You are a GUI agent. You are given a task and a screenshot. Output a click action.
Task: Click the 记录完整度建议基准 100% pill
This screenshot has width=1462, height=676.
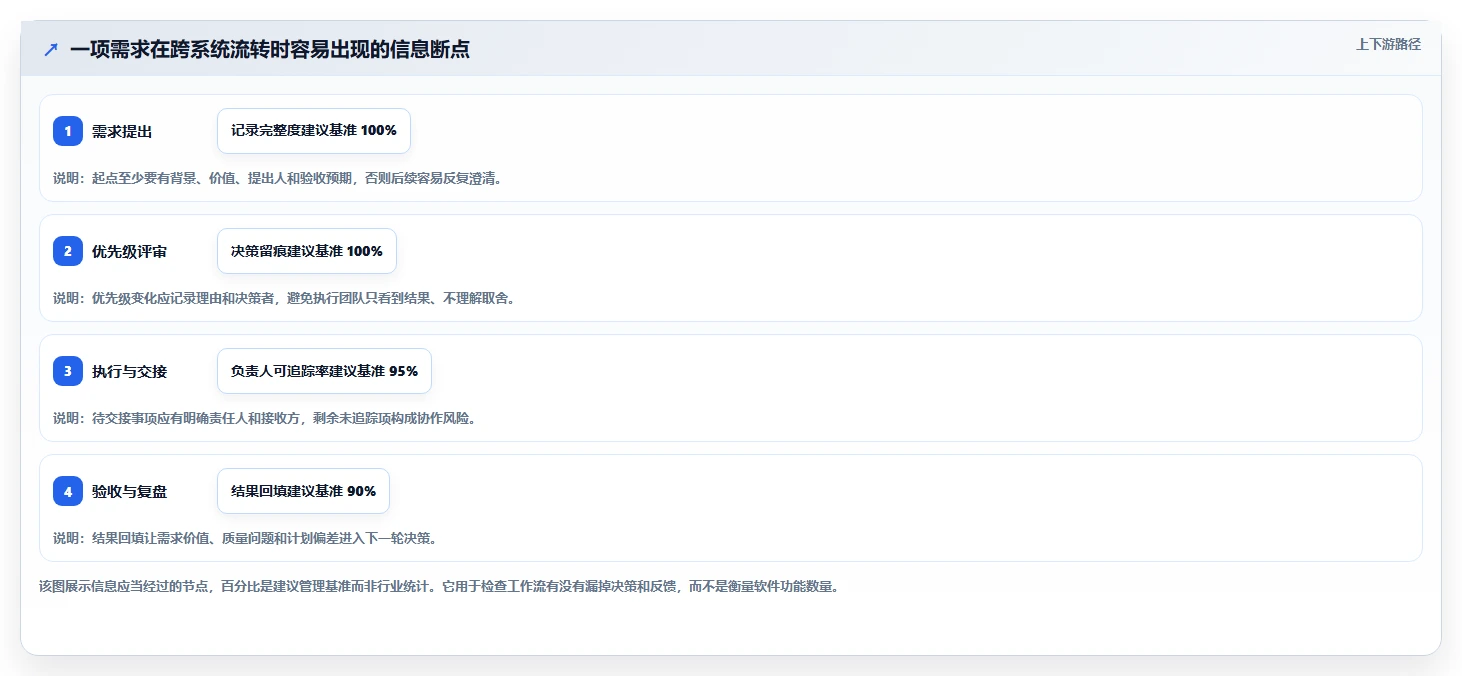click(314, 131)
